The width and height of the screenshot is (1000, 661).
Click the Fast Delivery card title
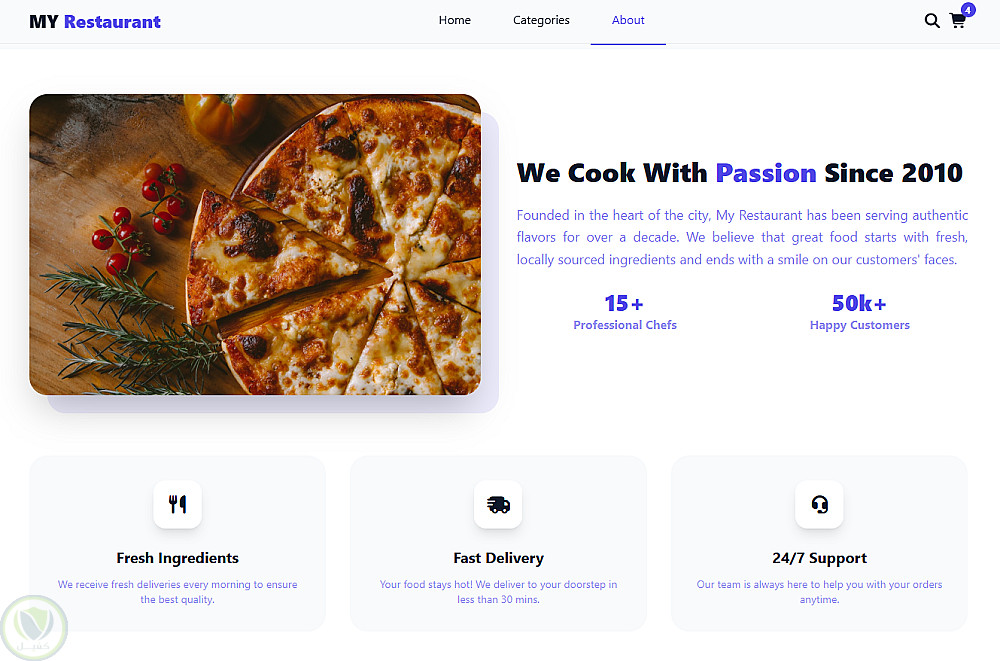tap(498, 558)
